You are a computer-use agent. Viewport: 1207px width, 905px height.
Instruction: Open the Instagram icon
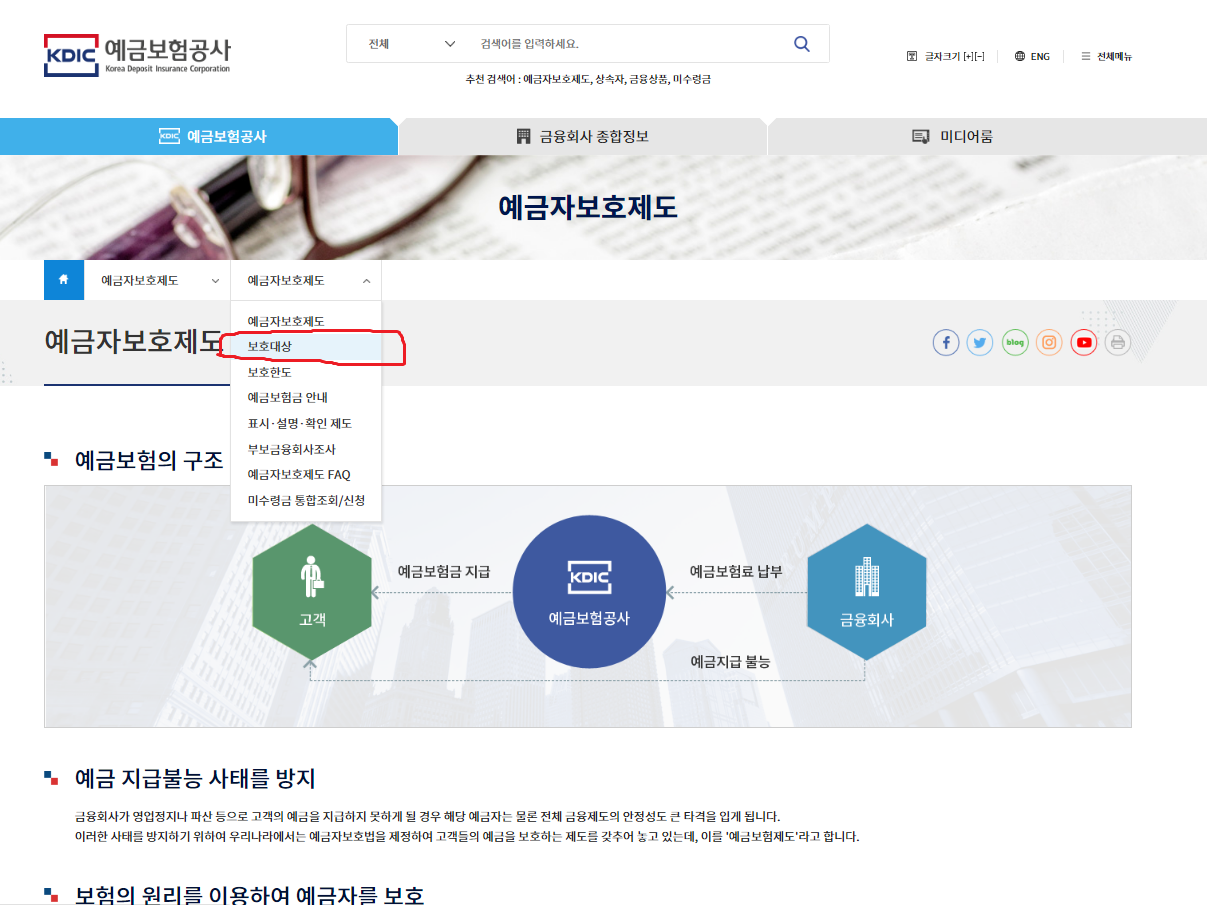click(x=1049, y=343)
